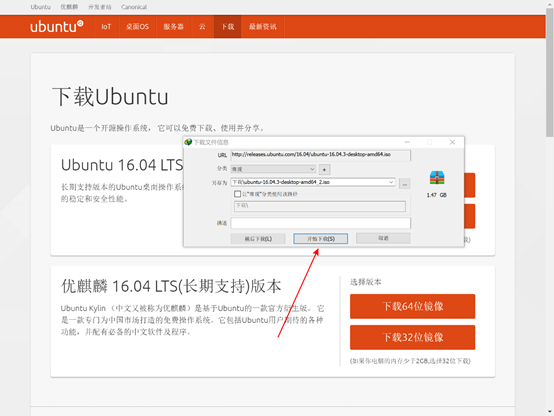Viewport: 554px width, 416px height.
Task: Click the 取消 cancel button
Action: 383,238
